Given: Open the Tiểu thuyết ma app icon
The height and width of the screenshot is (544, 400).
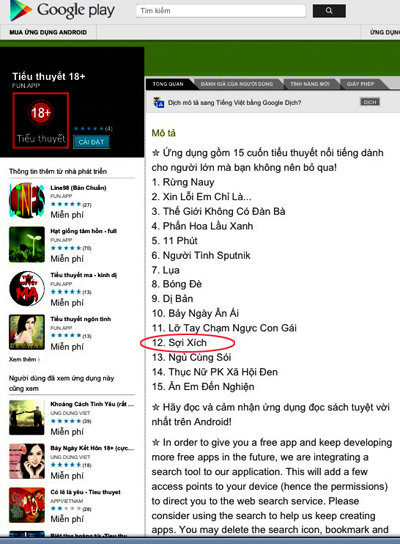Looking at the screenshot, I should click(x=27, y=288).
